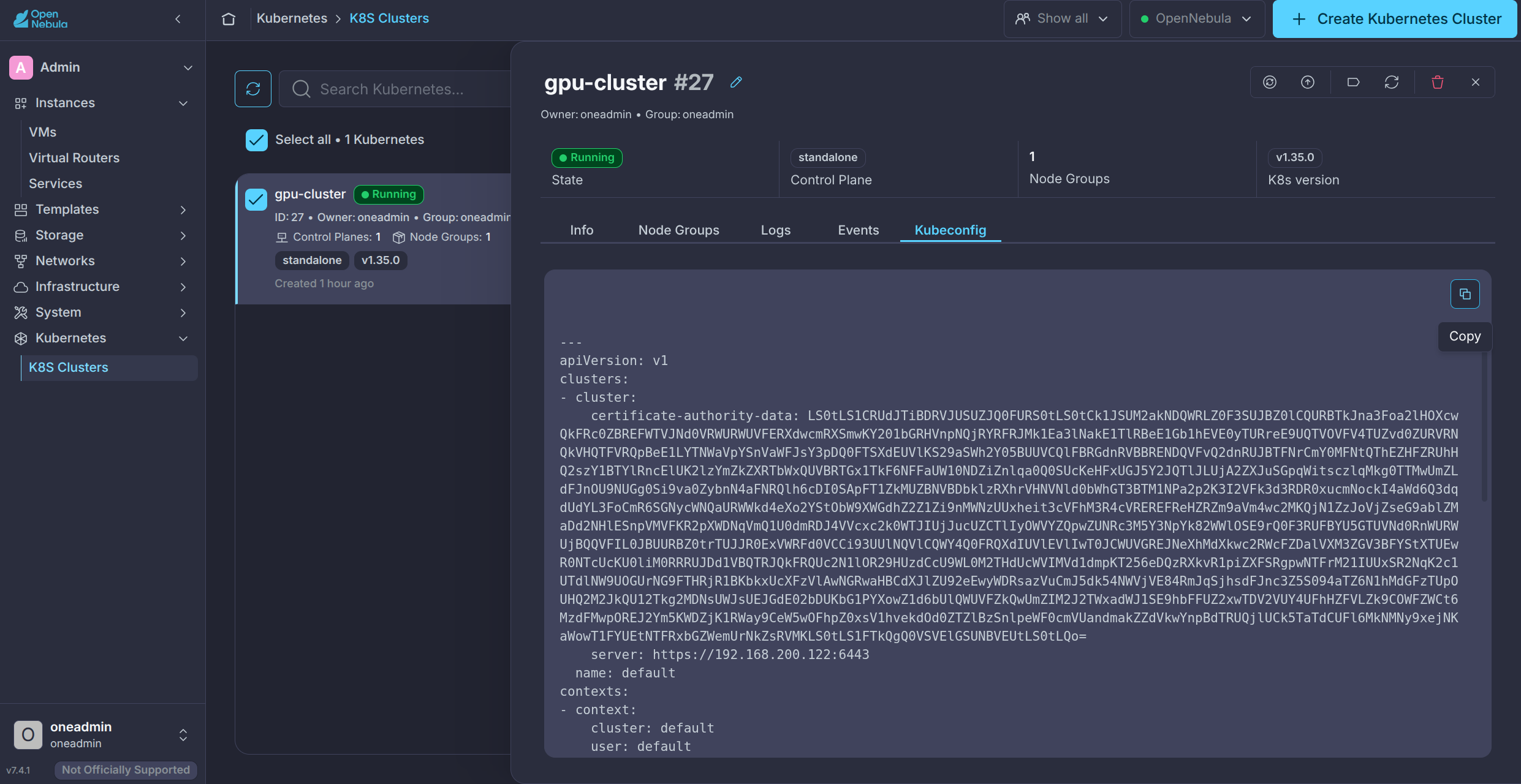Expand the Networks menu section
1521x784 pixels.
[183, 261]
